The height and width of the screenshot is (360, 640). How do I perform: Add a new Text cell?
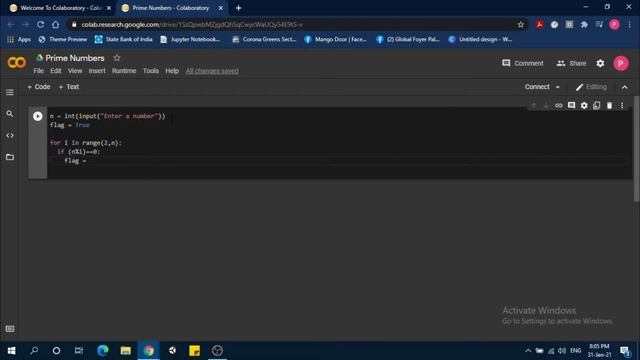tap(69, 87)
